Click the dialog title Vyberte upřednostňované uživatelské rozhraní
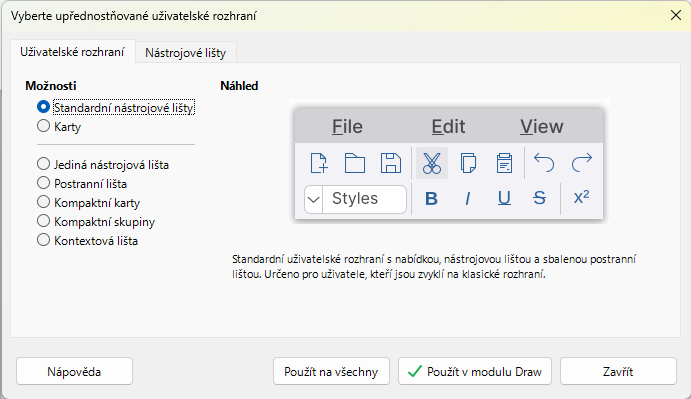The width and height of the screenshot is (691, 399). (x=134, y=16)
